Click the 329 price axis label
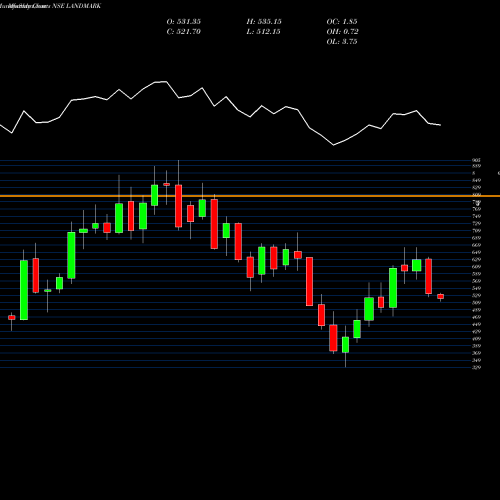The height and width of the screenshot is (500, 500). click(x=477, y=367)
